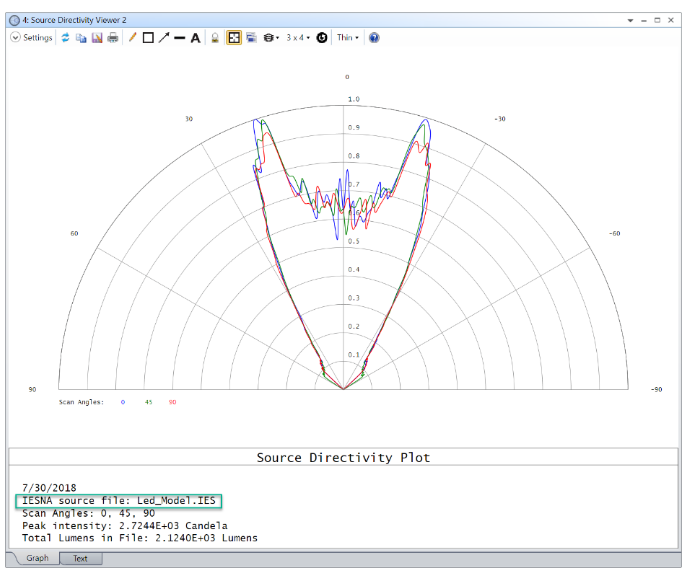Screen dimensions: 693x575
Task: Open the layers-style dropdown icon
Action: [x=271, y=38]
